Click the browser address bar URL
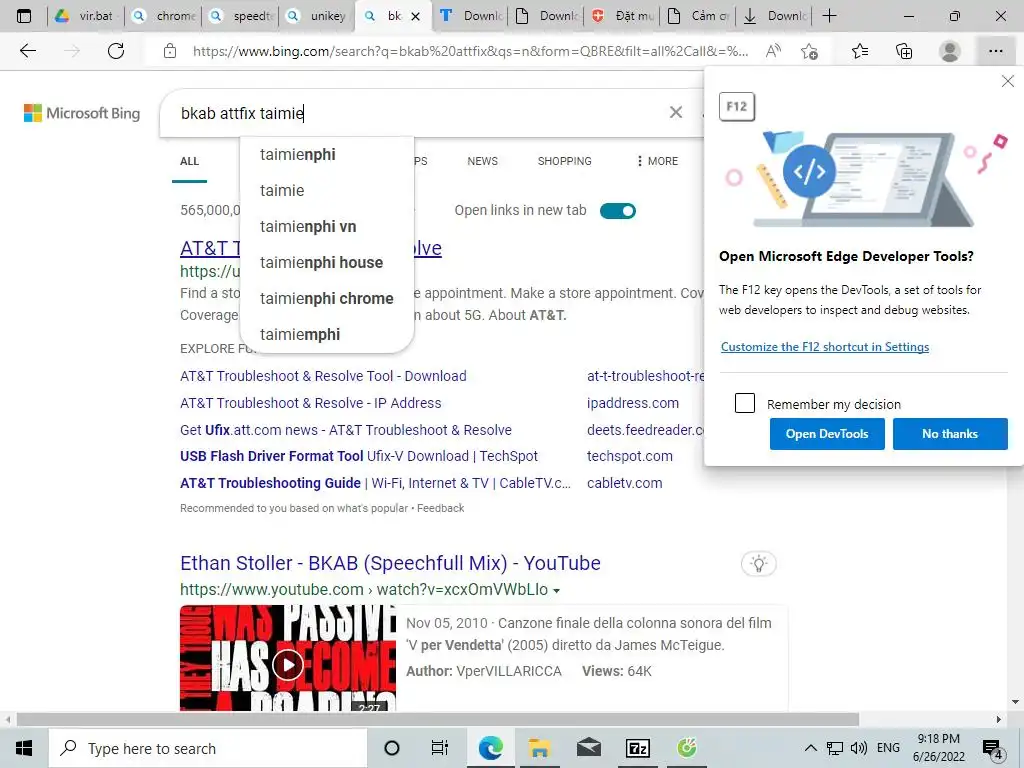1024x768 pixels. pos(470,51)
